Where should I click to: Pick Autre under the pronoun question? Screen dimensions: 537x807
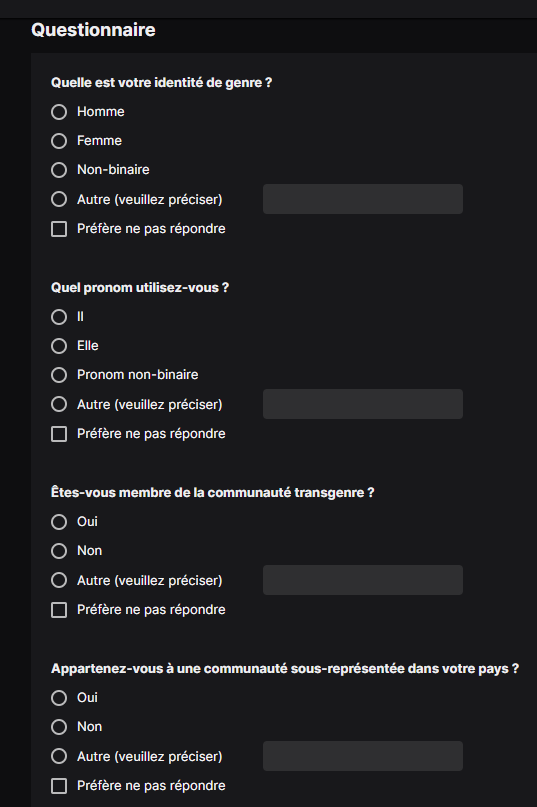(x=59, y=404)
